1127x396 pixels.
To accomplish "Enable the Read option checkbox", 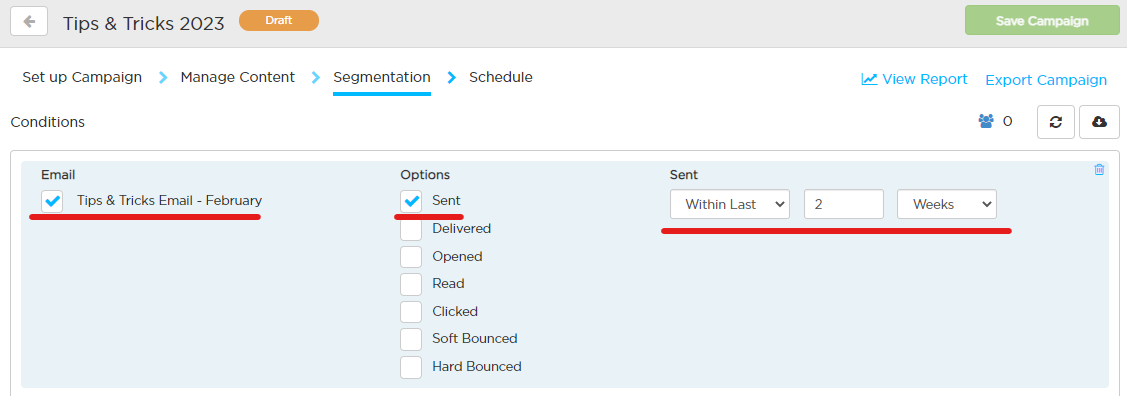I will pyautogui.click(x=411, y=284).
